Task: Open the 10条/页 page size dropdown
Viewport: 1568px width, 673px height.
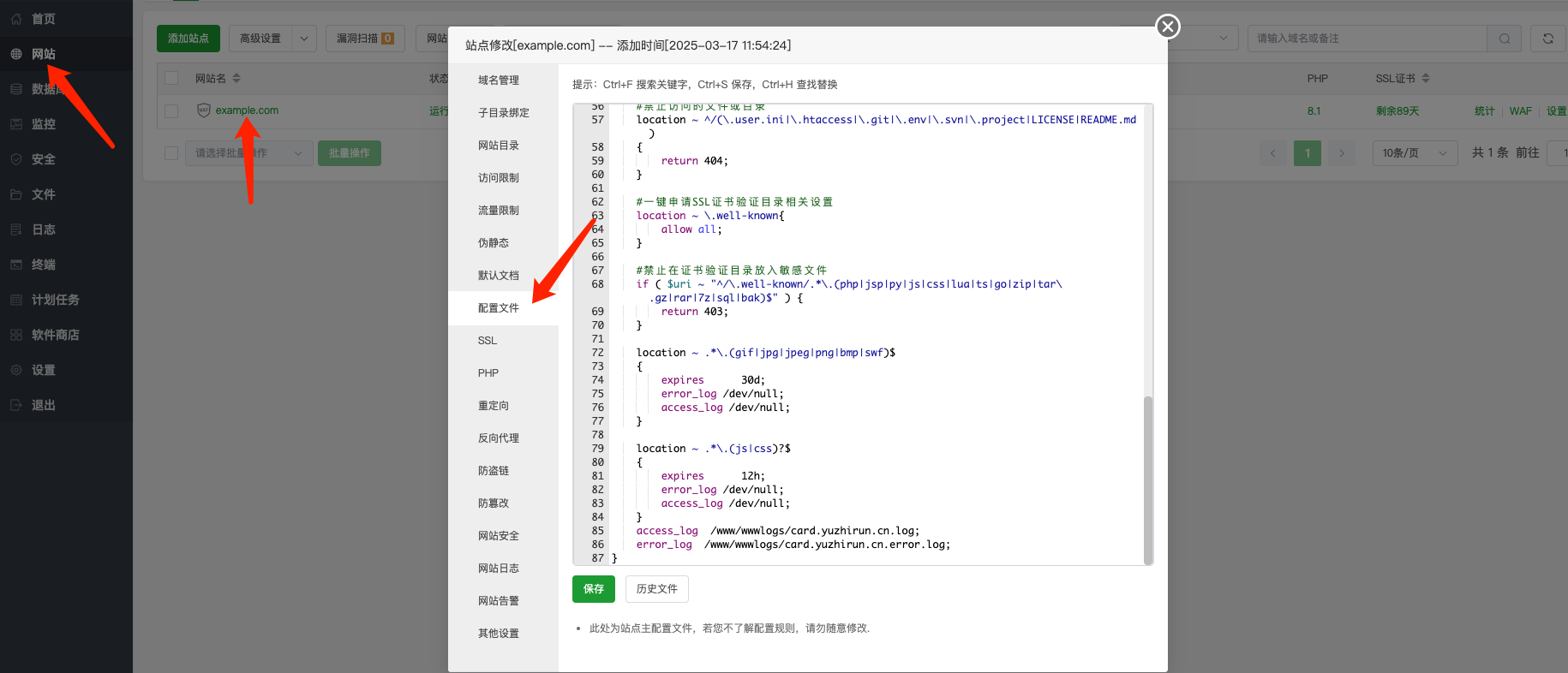Action: coord(1415,153)
